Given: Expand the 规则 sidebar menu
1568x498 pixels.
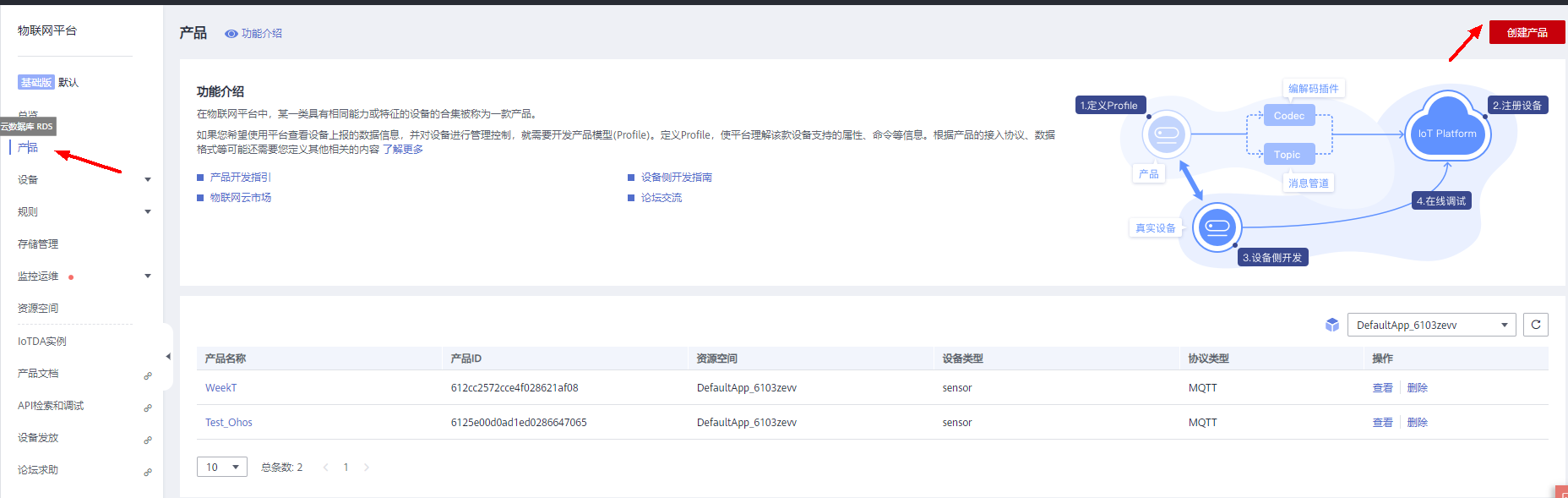Looking at the screenshot, I should point(148,211).
